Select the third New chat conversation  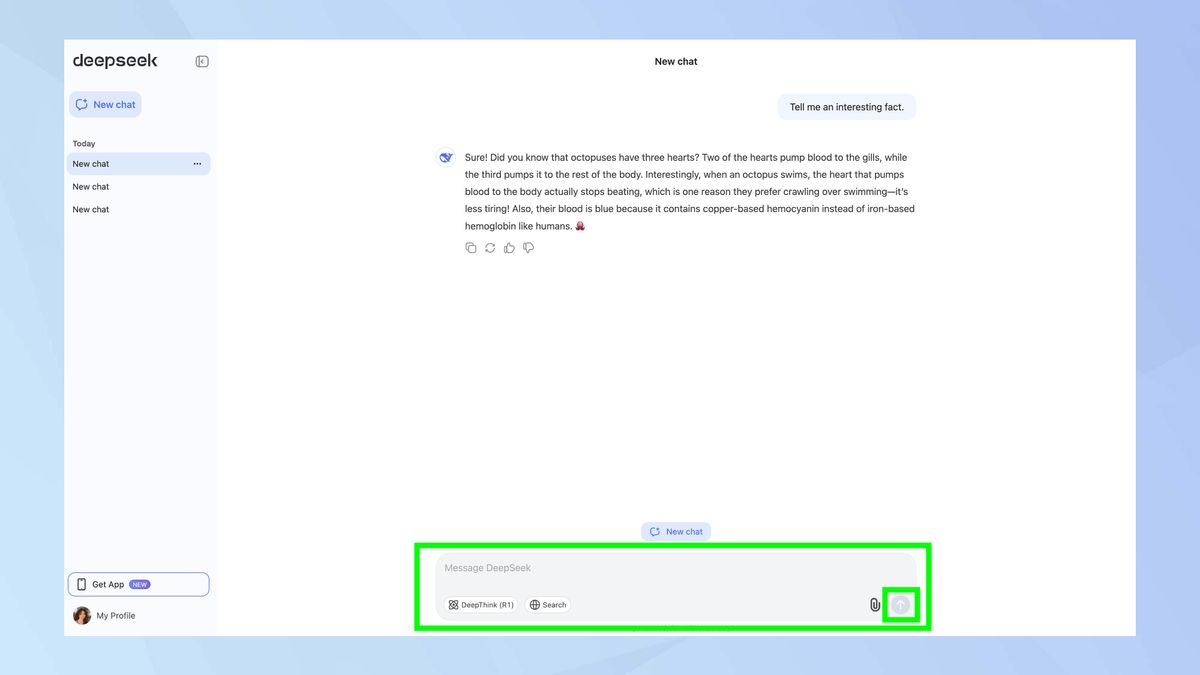[x=91, y=209]
